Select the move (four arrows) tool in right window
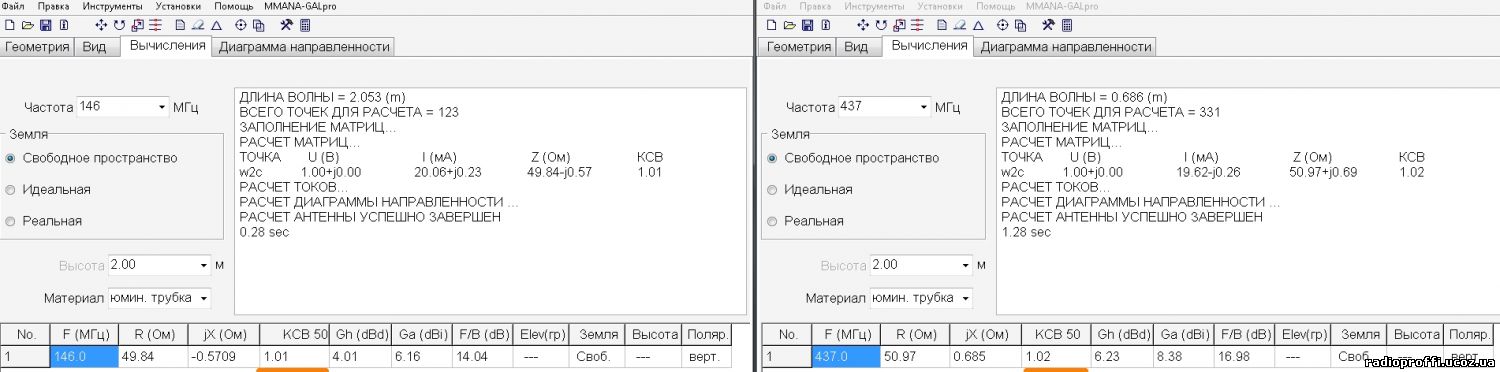Image resolution: width=1500 pixels, height=372 pixels. pos(863,25)
